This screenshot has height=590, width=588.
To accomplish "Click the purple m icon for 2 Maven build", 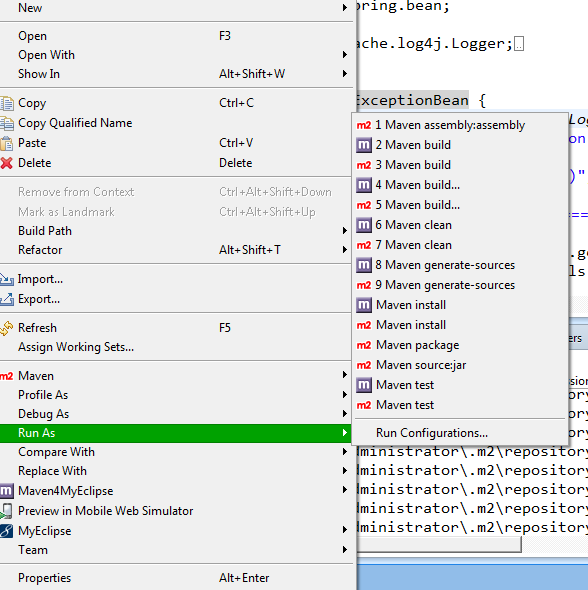I will pos(364,145).
